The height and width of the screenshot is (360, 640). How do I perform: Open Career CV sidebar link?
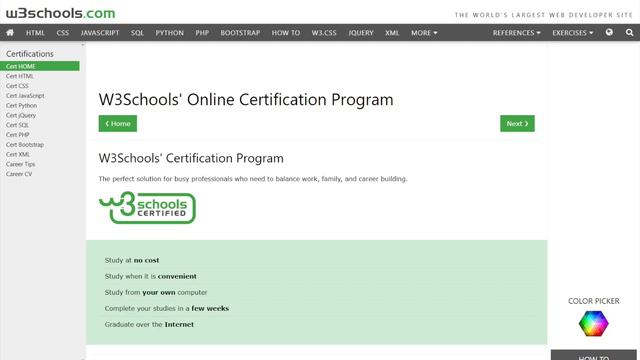19,174
